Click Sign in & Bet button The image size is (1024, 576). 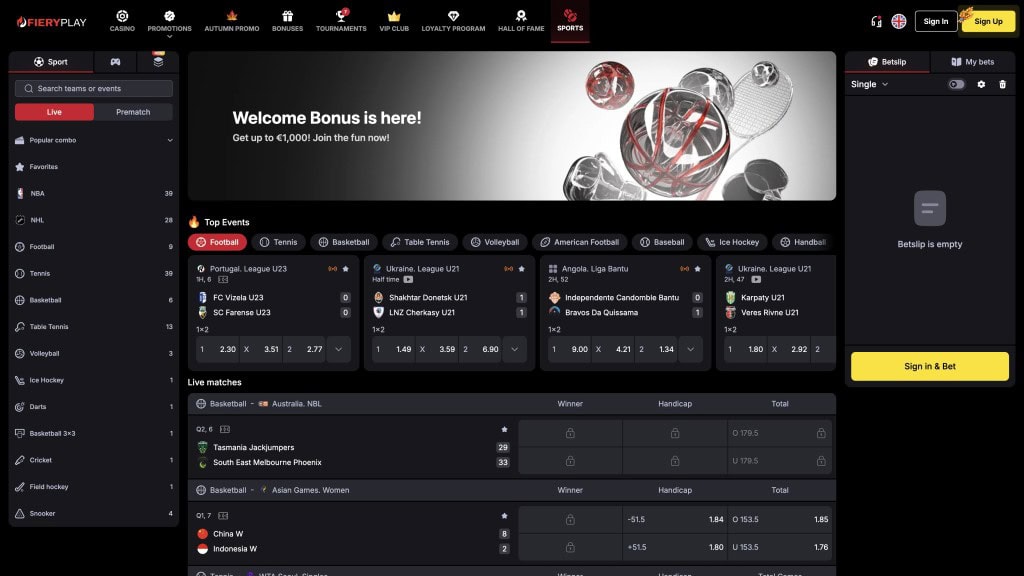[x=929, y=366]
